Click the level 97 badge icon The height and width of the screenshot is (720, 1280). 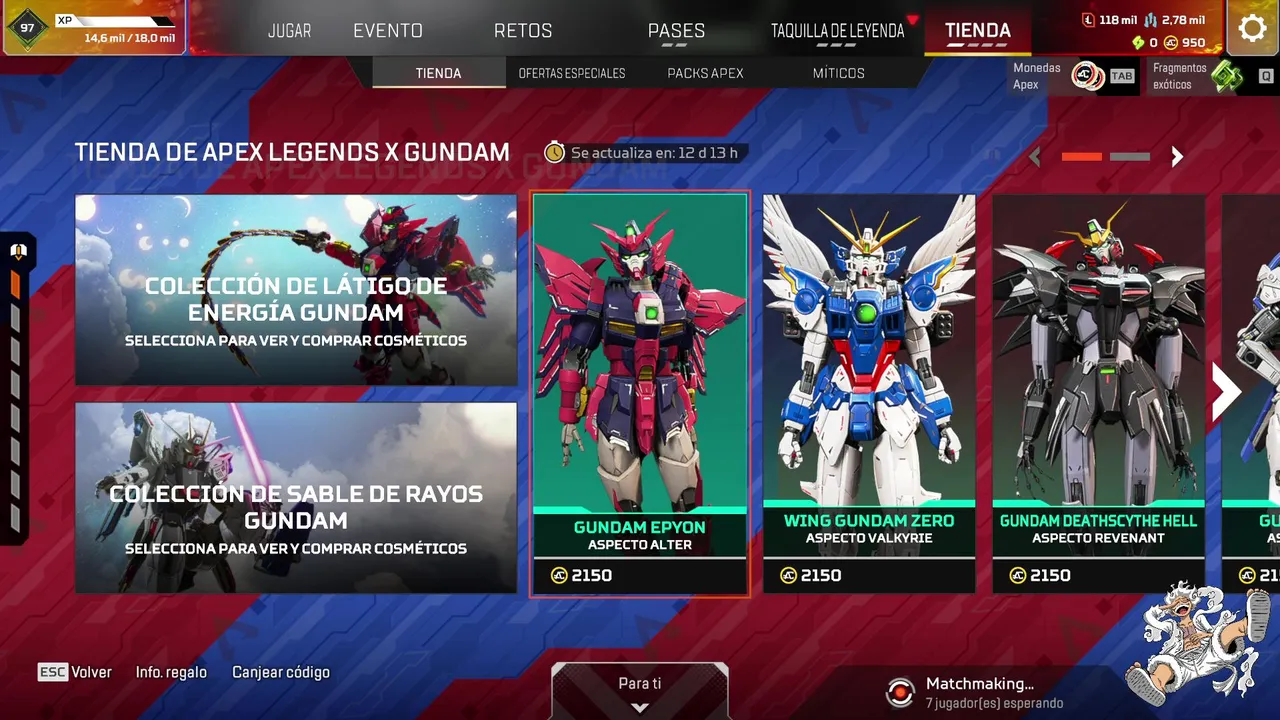click(x=27, y=28)
